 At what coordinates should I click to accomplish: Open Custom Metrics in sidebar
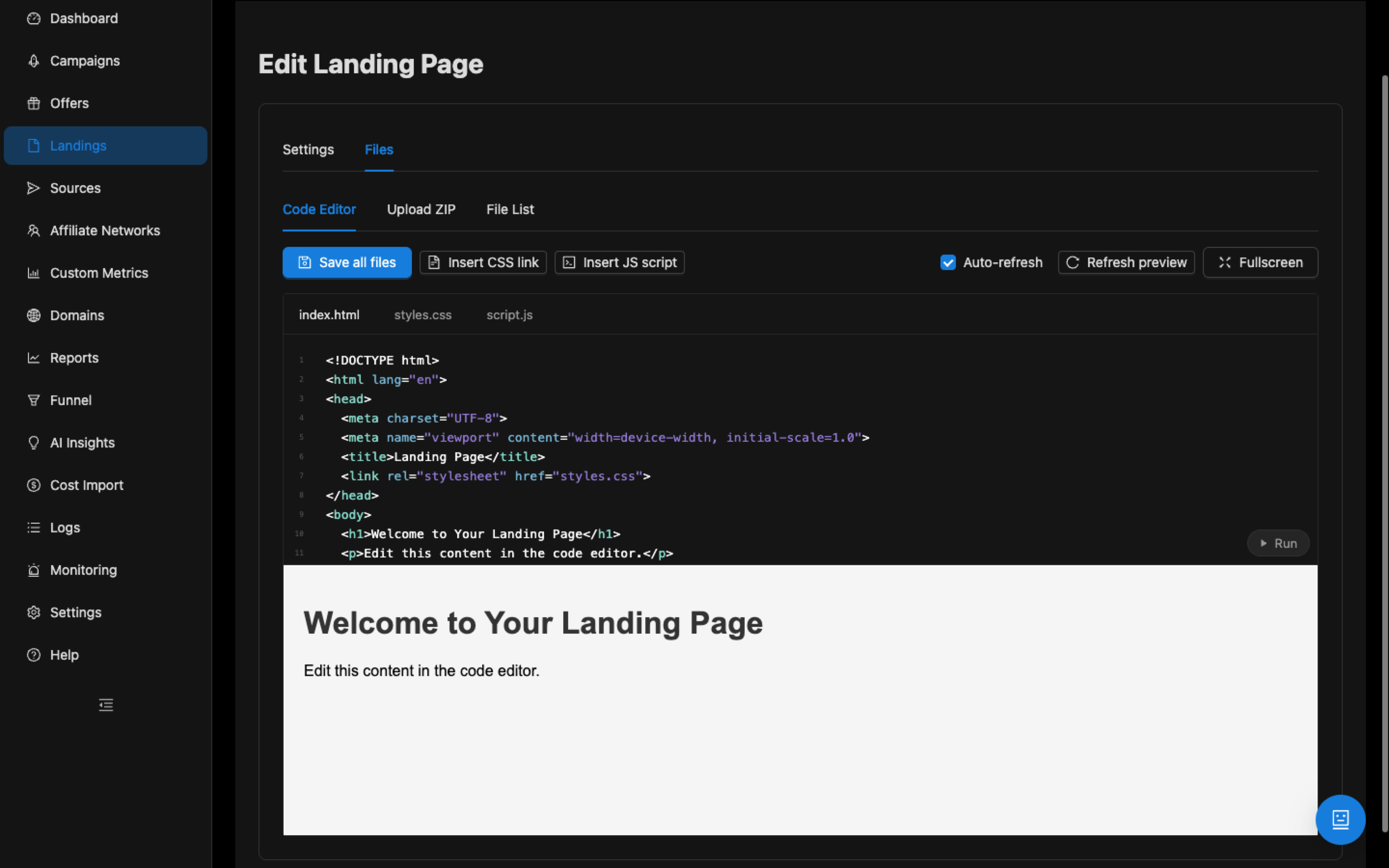(x=106, y=273)
